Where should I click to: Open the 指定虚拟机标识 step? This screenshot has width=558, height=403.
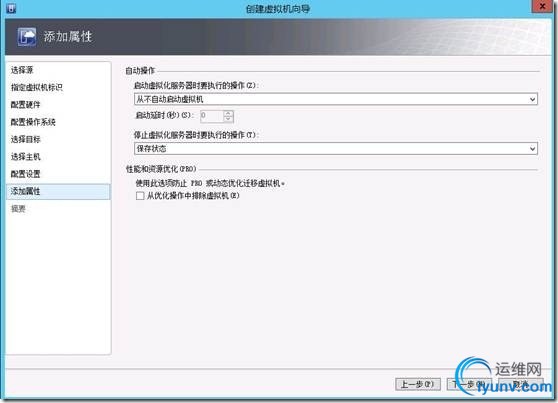click(37, 87)
